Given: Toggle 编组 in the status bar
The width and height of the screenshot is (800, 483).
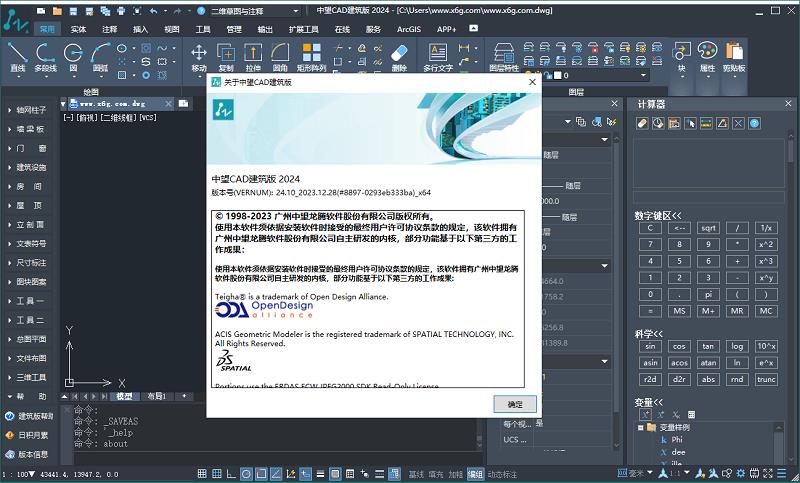Looking at the screenshot, I should coord(475,474).
